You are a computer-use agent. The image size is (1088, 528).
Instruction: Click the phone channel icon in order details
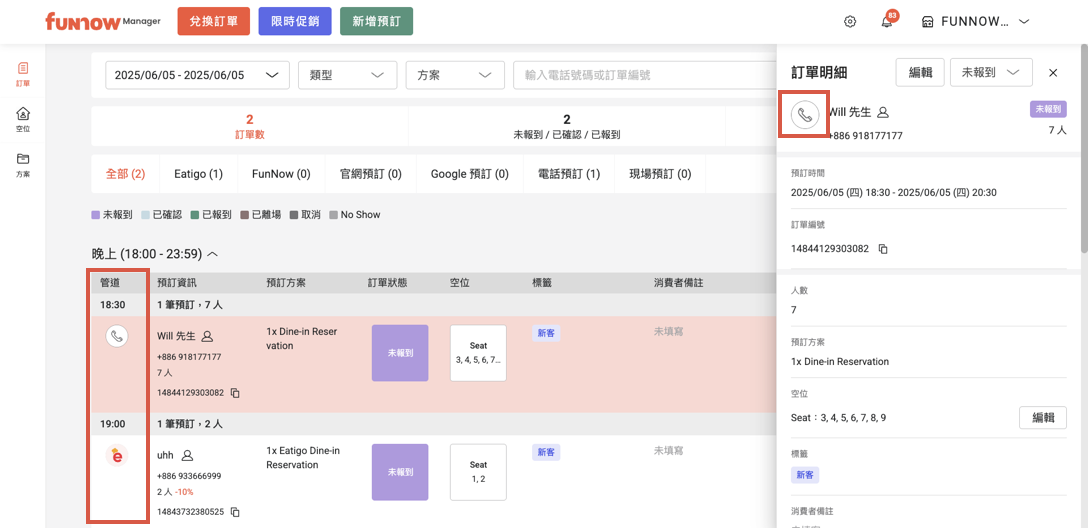pos(805,114)
